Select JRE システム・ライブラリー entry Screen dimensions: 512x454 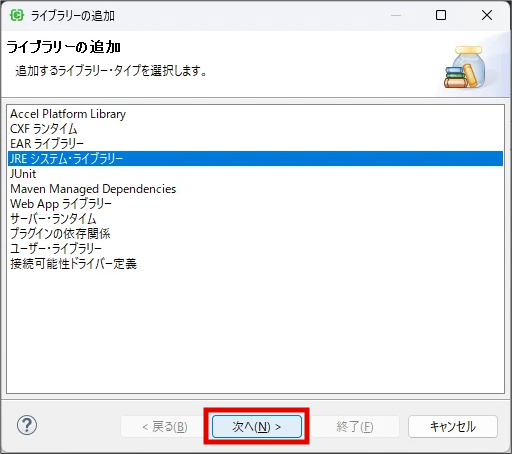[x=255, y=159]
